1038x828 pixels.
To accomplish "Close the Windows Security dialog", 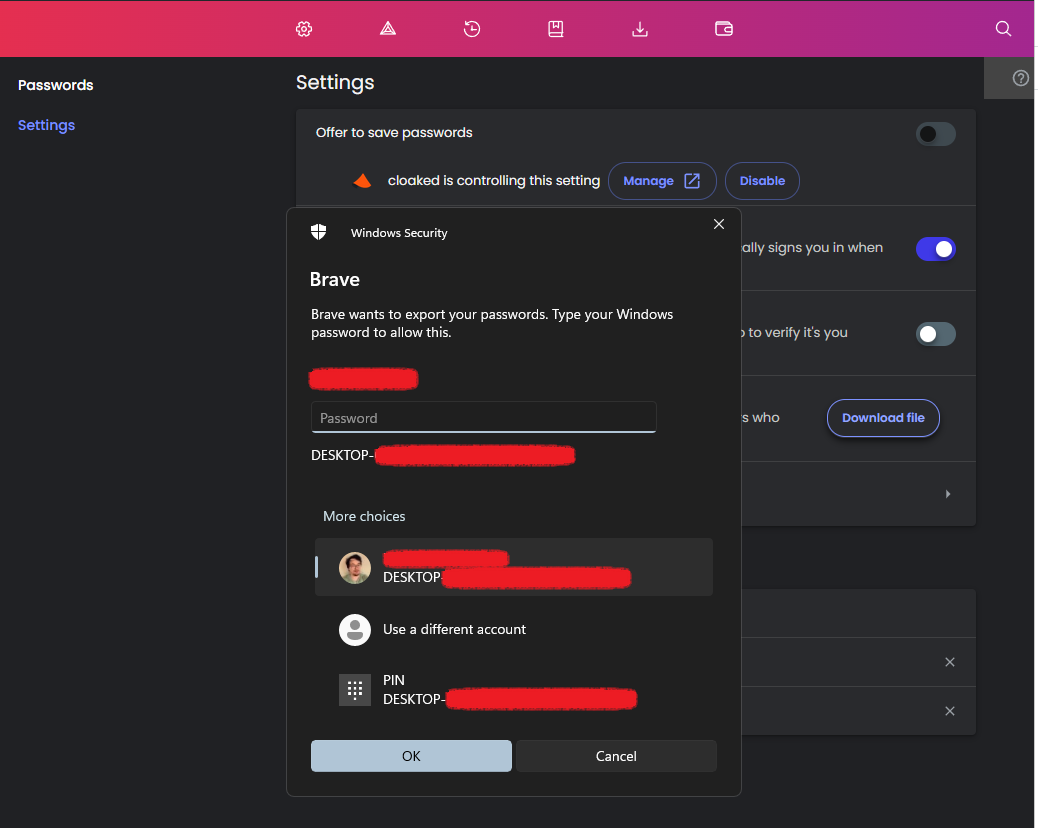I will tap(719, 224).
